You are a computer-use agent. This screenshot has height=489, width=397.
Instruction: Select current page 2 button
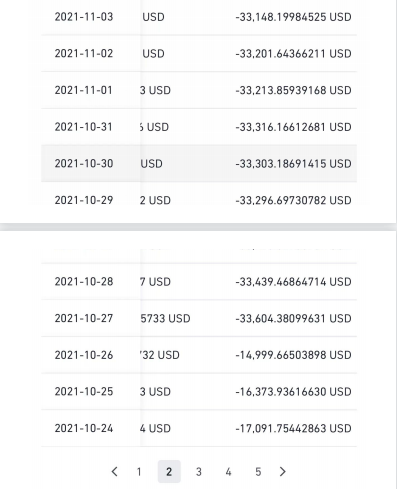[x=169, y=471]
